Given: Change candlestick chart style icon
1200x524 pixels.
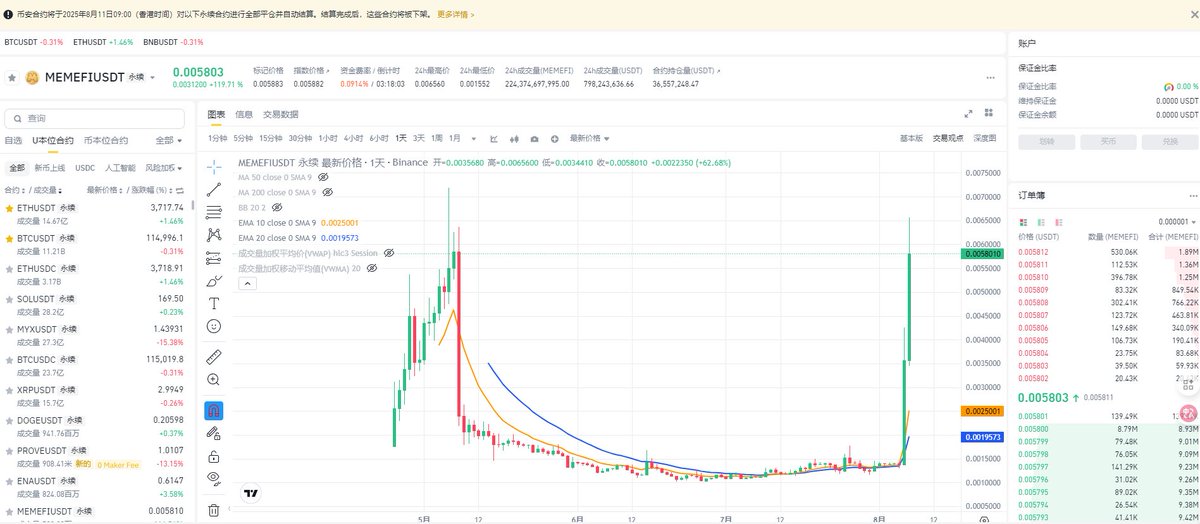Looking at the screenshot, I should point(515,138).
